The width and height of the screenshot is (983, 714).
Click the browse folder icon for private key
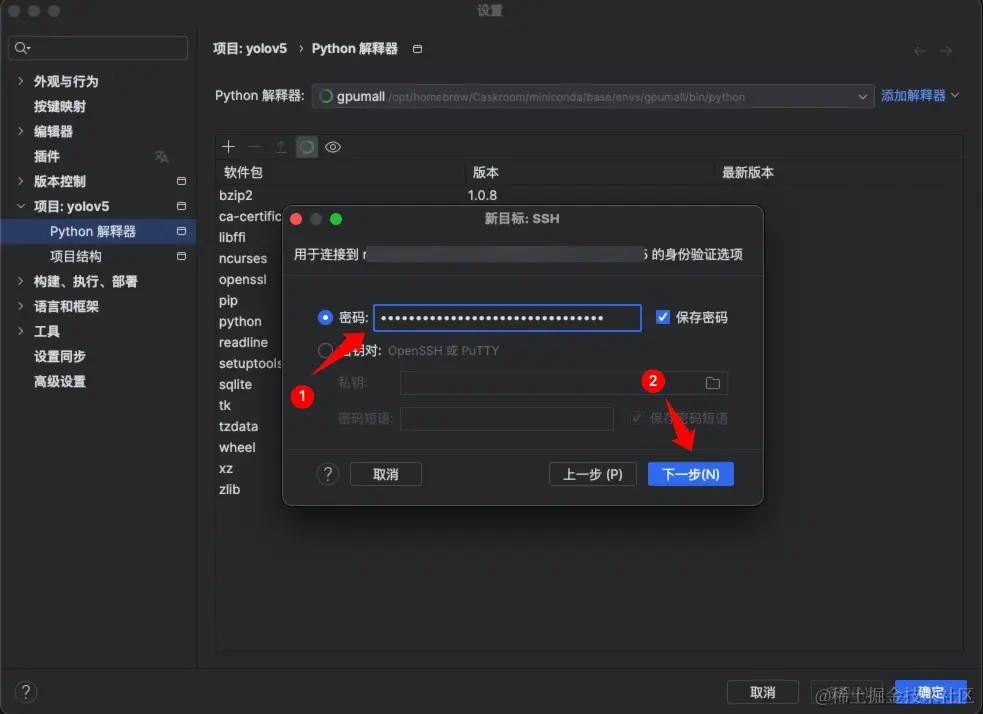(713, 383)
